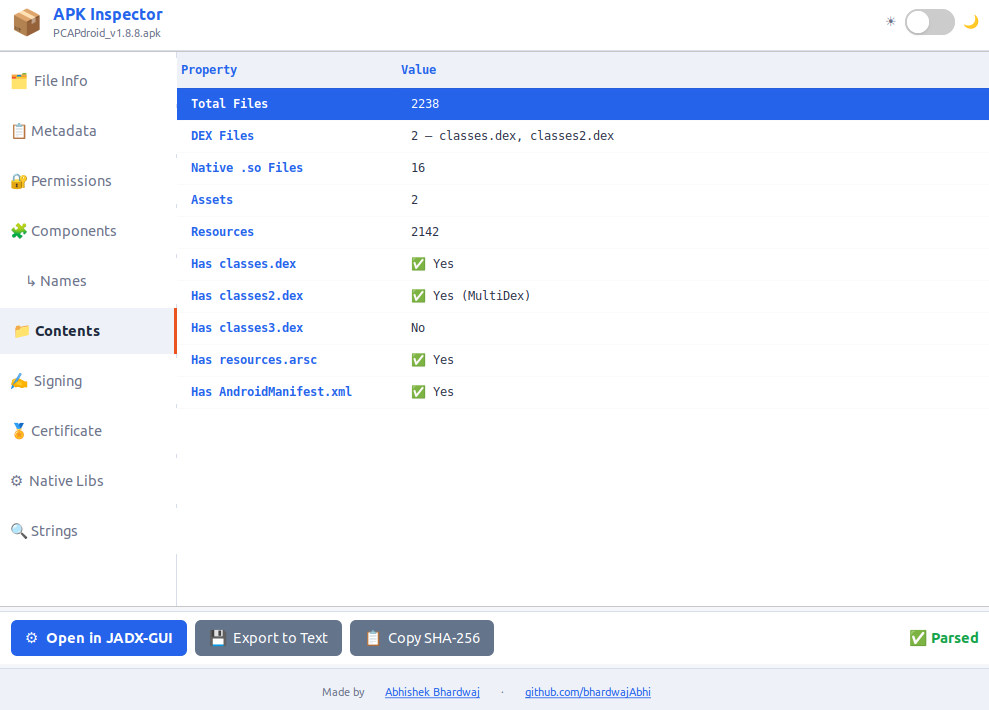Click the value 2238
Image resolution: width=989 pixels, height=710 pixels.
(425, 104)
